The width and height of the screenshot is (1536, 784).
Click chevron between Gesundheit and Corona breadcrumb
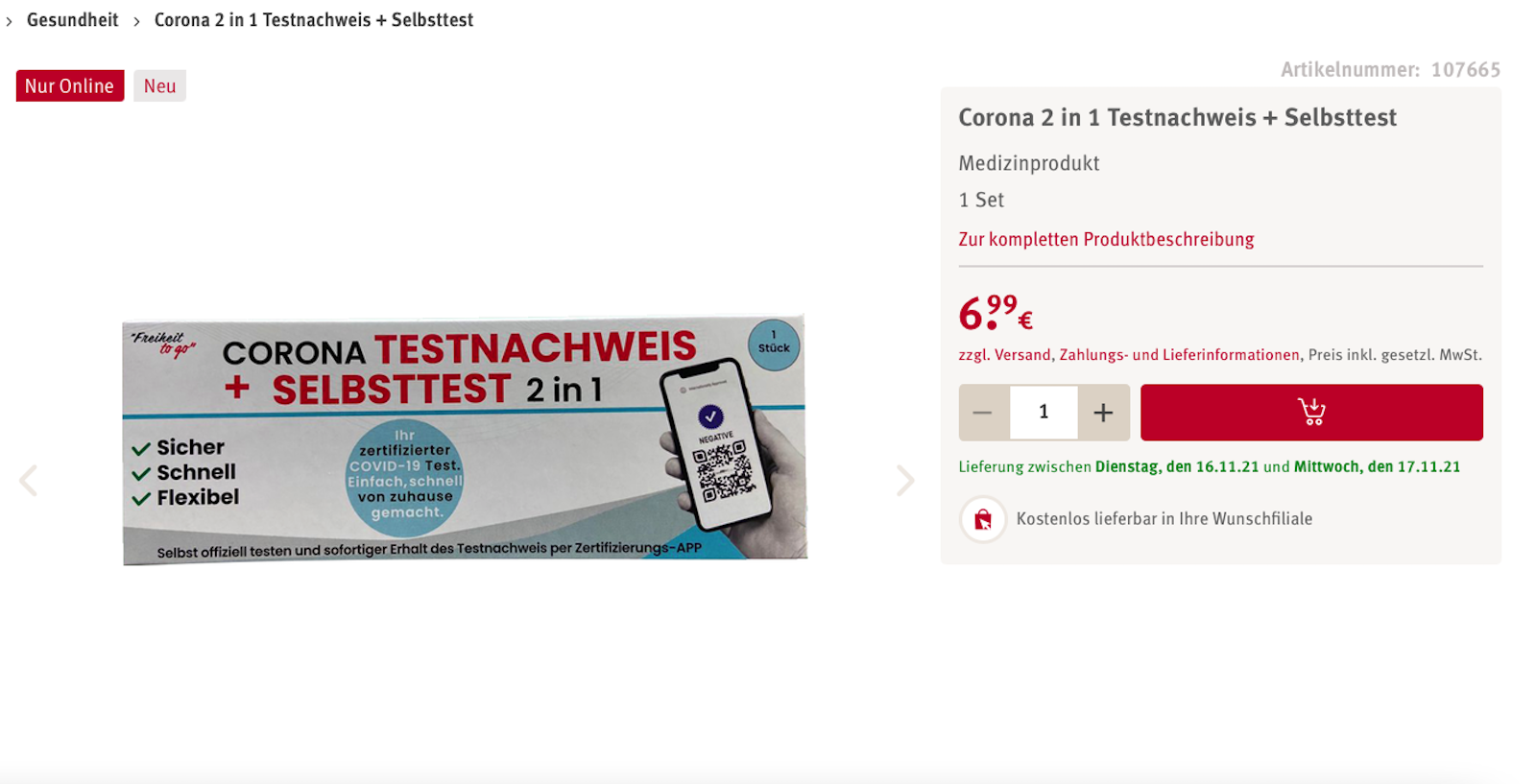click(x=136, y=21)
